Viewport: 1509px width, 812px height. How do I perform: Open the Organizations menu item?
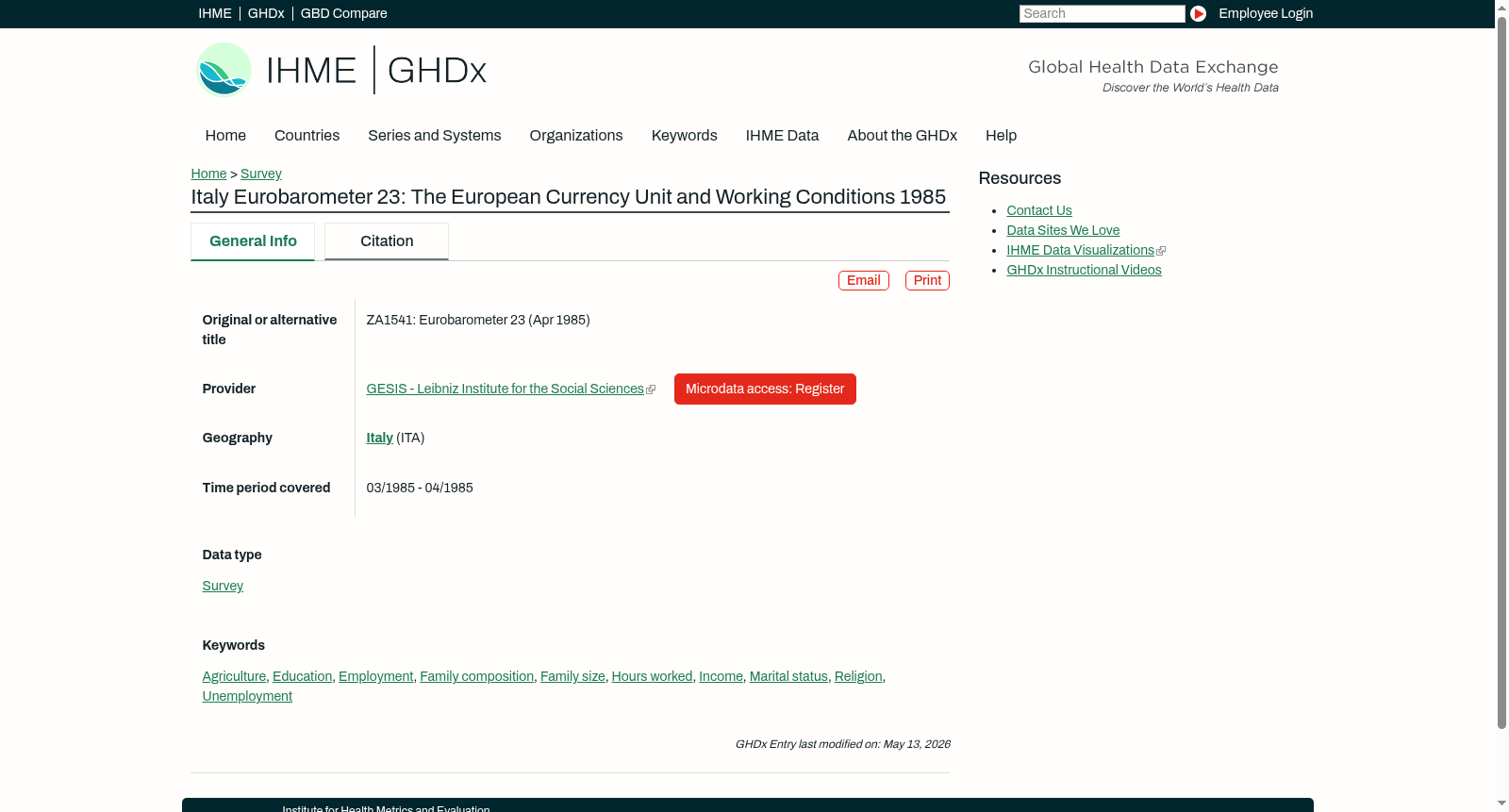pyautogui.click(x=576, y=136)
